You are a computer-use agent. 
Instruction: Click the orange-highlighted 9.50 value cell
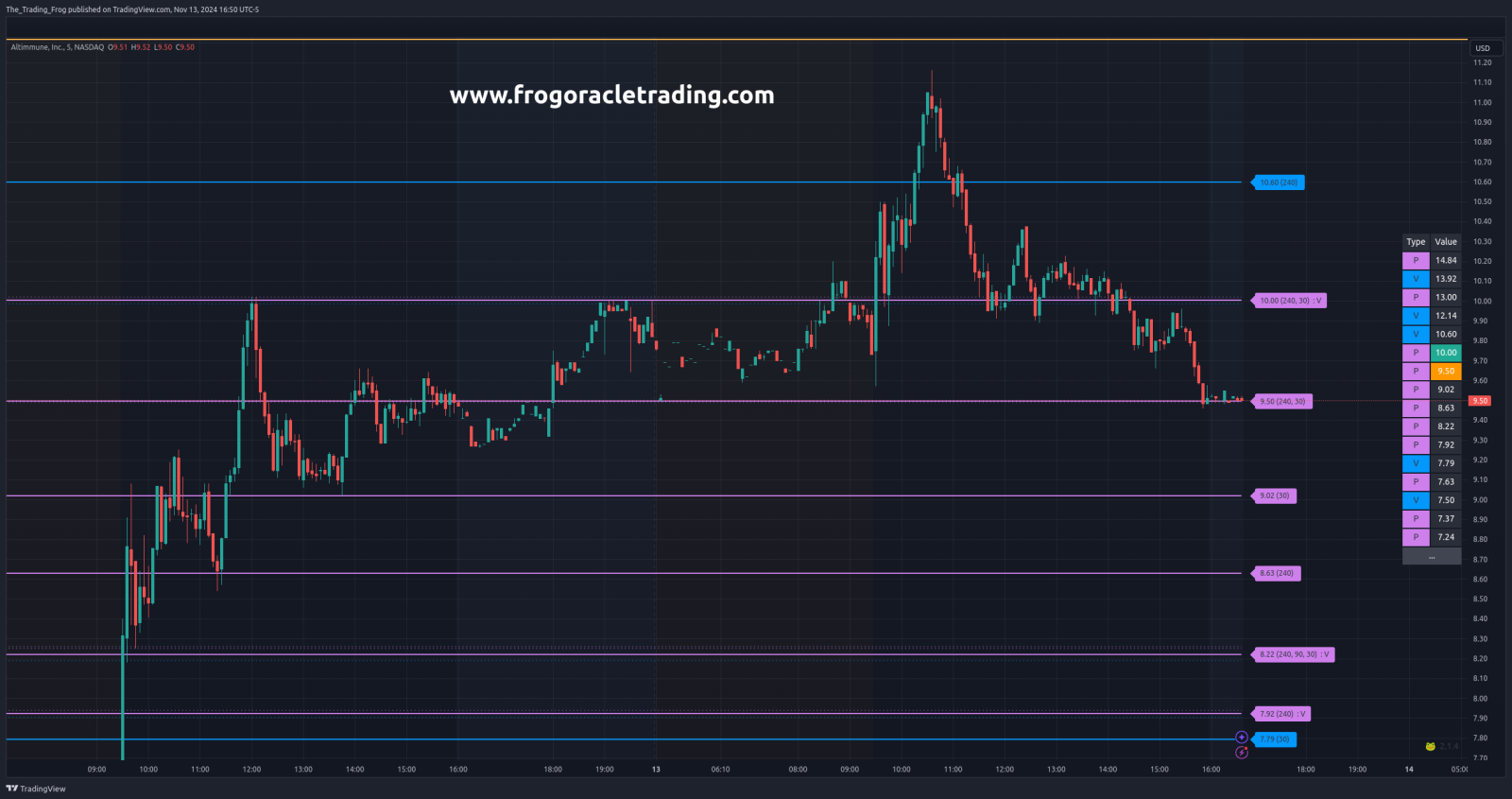coord(1446,371)
